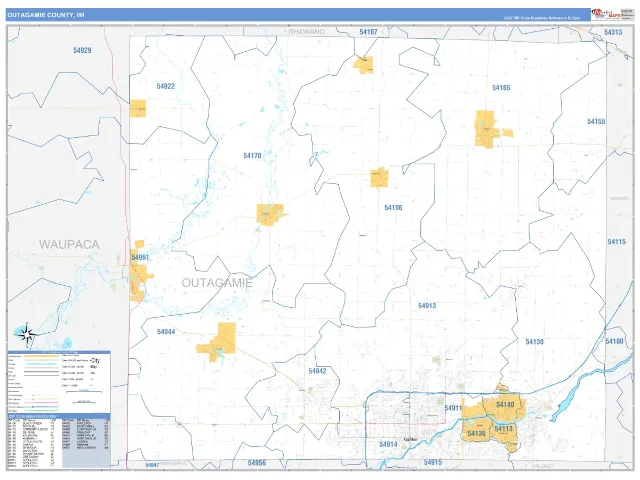
Task: Click the OUTAGAMIE county name
Action: pyautogui.click(x=217, y=283)
